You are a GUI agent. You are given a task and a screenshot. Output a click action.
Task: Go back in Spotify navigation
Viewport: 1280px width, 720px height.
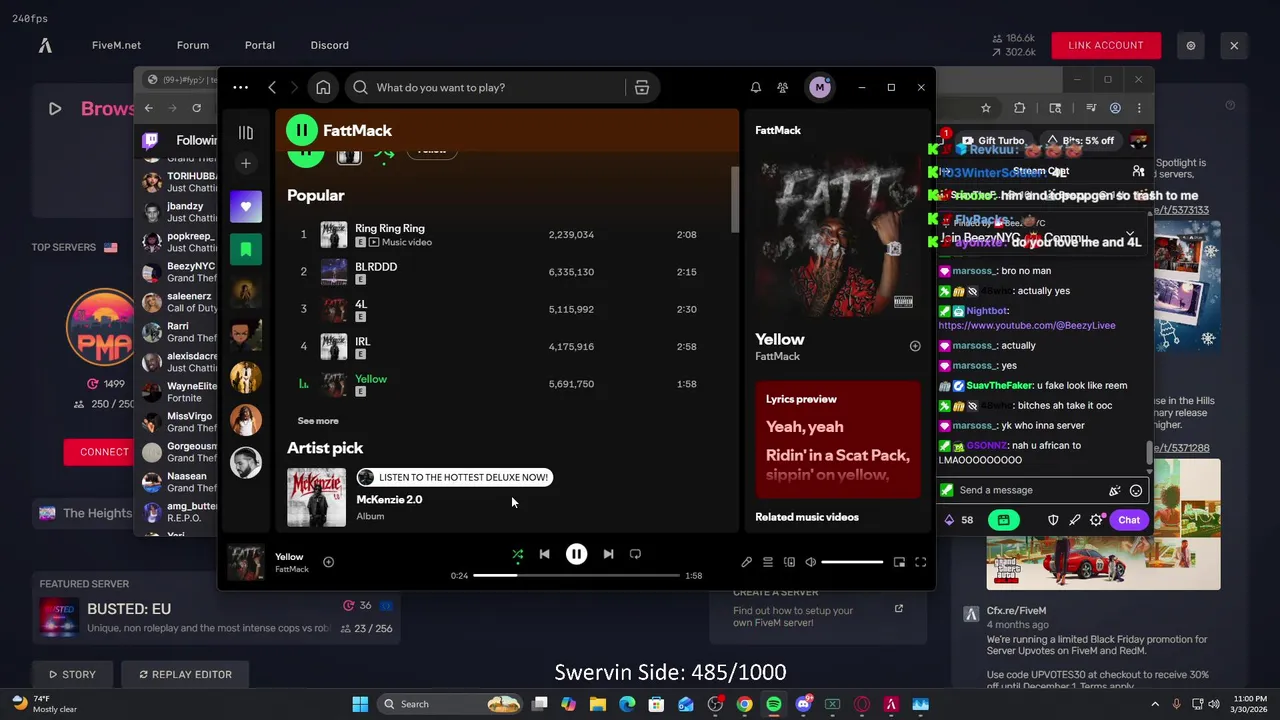272,87
